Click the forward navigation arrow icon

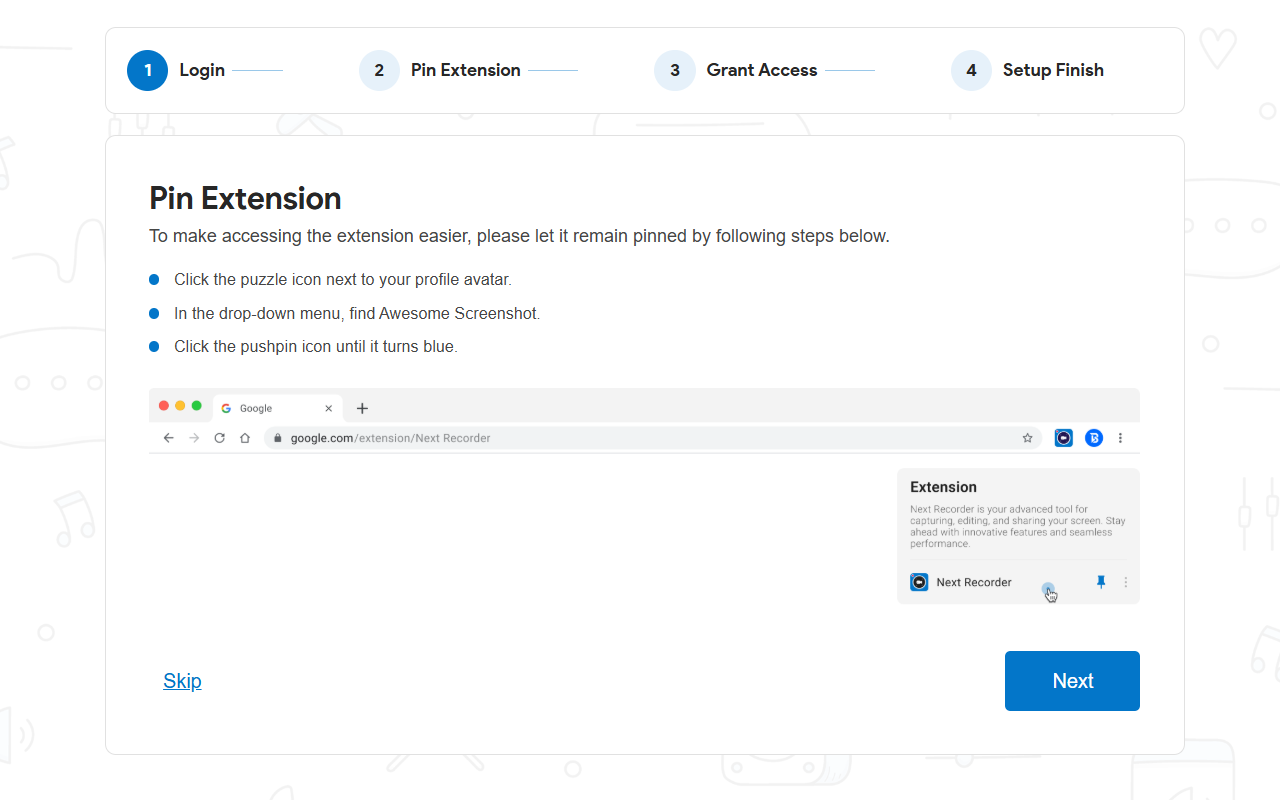tap(193, 437)
